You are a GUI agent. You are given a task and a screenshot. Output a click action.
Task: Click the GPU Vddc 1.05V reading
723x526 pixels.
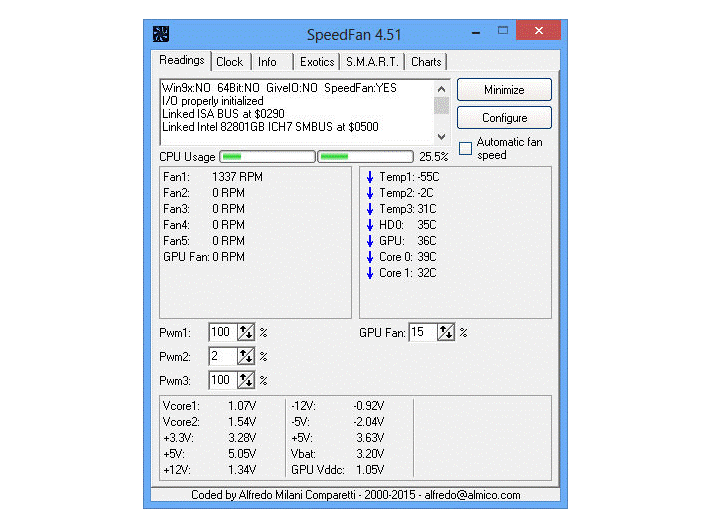point(338,470)
